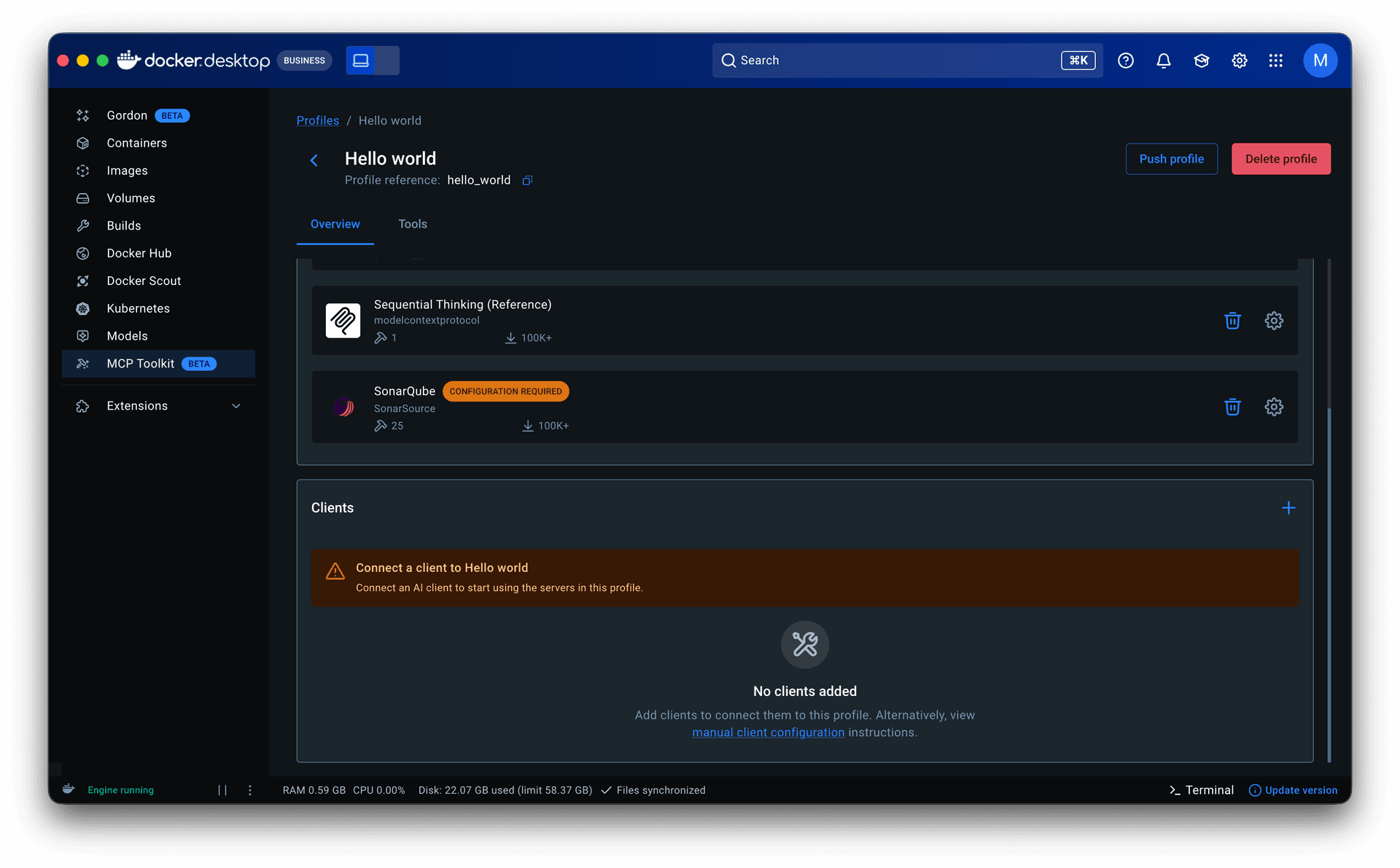The width and height of the screenshot is (1400, 868).
Task: Open the manual client configuration link
Action: point(768,732)
